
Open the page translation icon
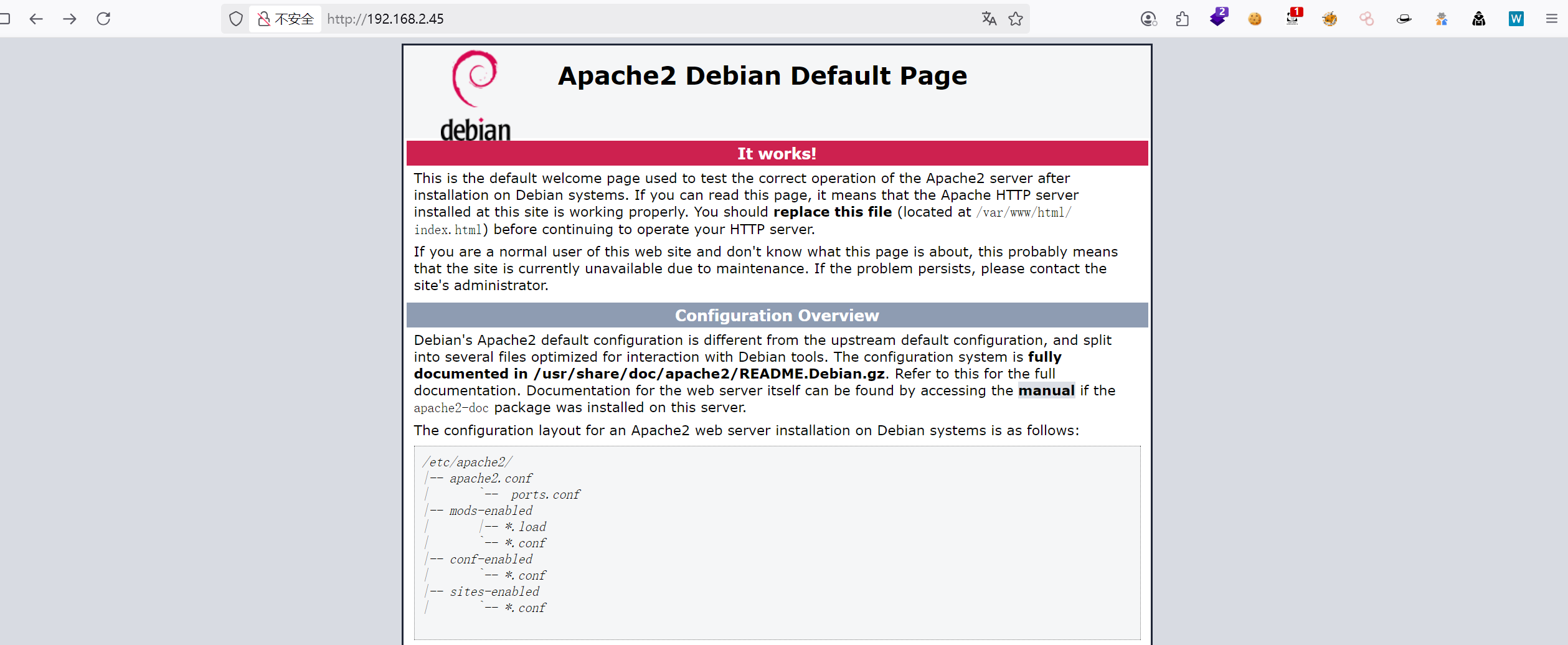click(989, 19)
